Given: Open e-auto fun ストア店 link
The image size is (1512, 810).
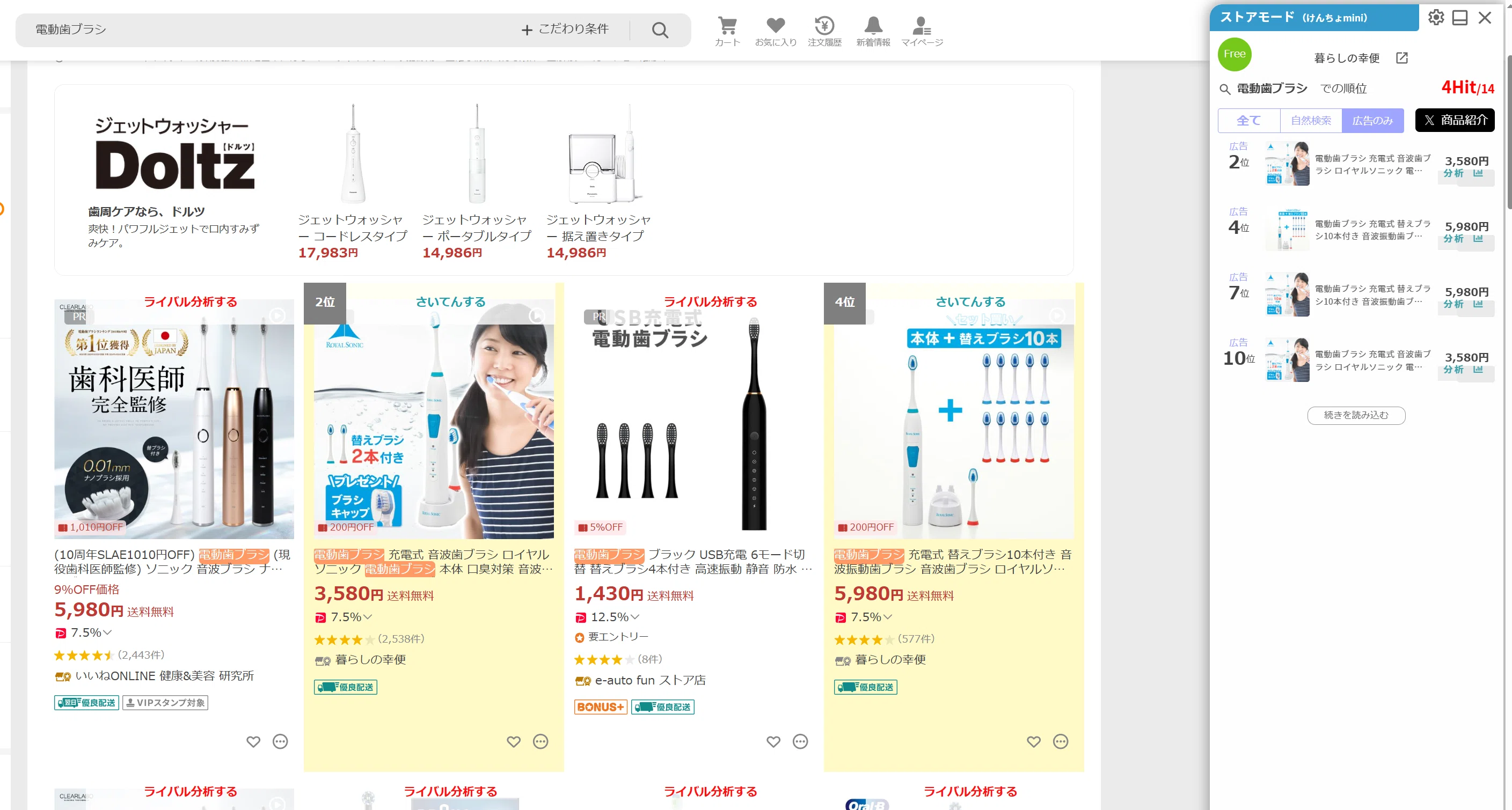Looking at the screenshot, I should (651, 680).
